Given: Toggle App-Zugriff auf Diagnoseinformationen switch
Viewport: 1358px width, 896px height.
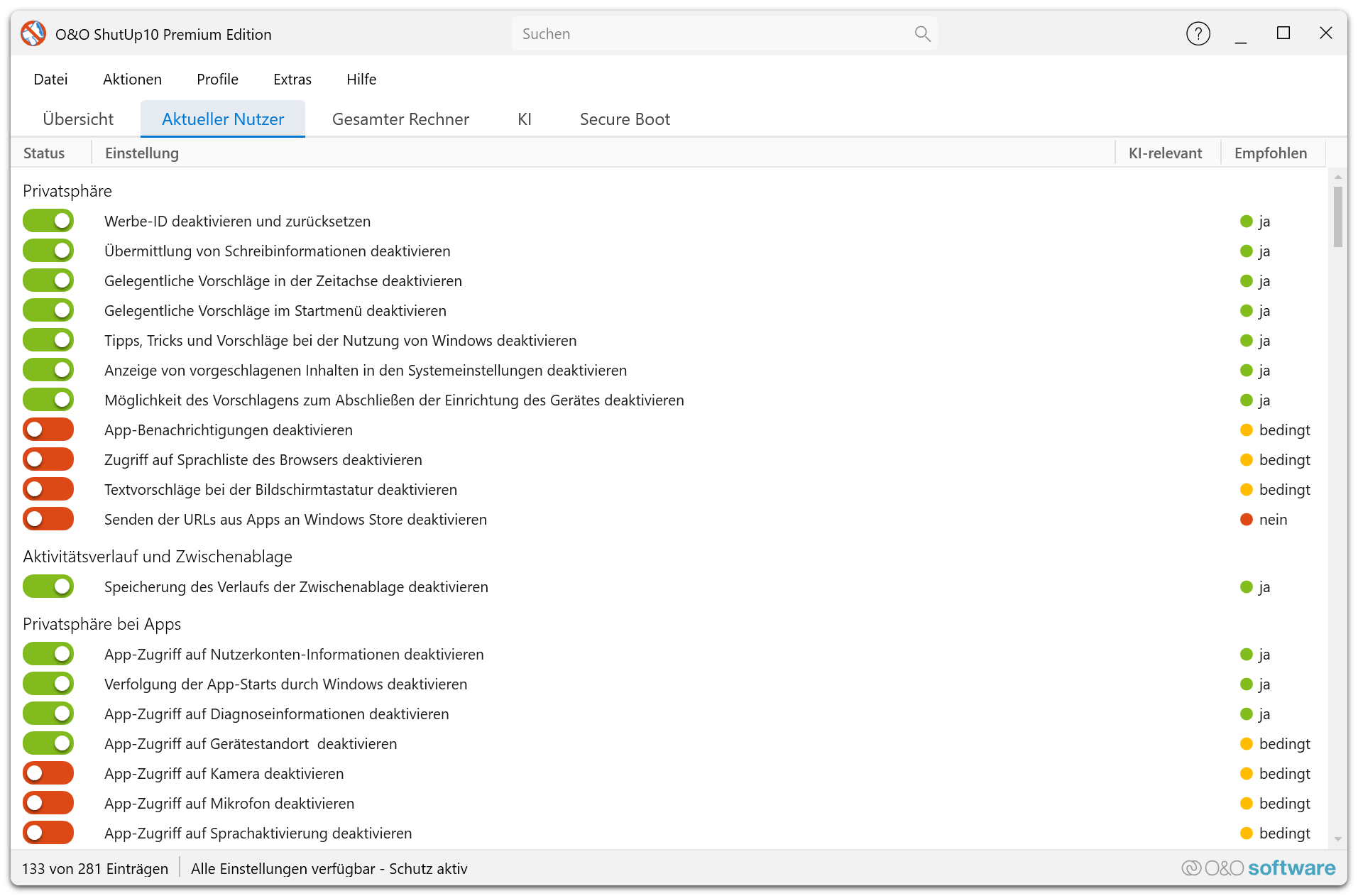Looking at the screenshot, I should (x=48, y=714).
